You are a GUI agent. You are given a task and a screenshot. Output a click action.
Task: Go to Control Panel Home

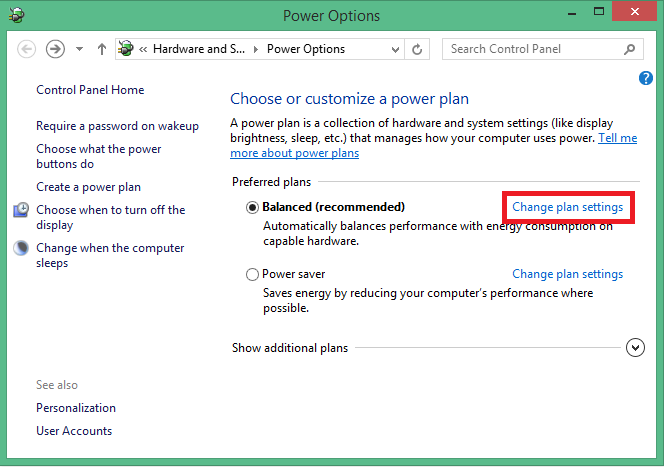coord(90,90)
